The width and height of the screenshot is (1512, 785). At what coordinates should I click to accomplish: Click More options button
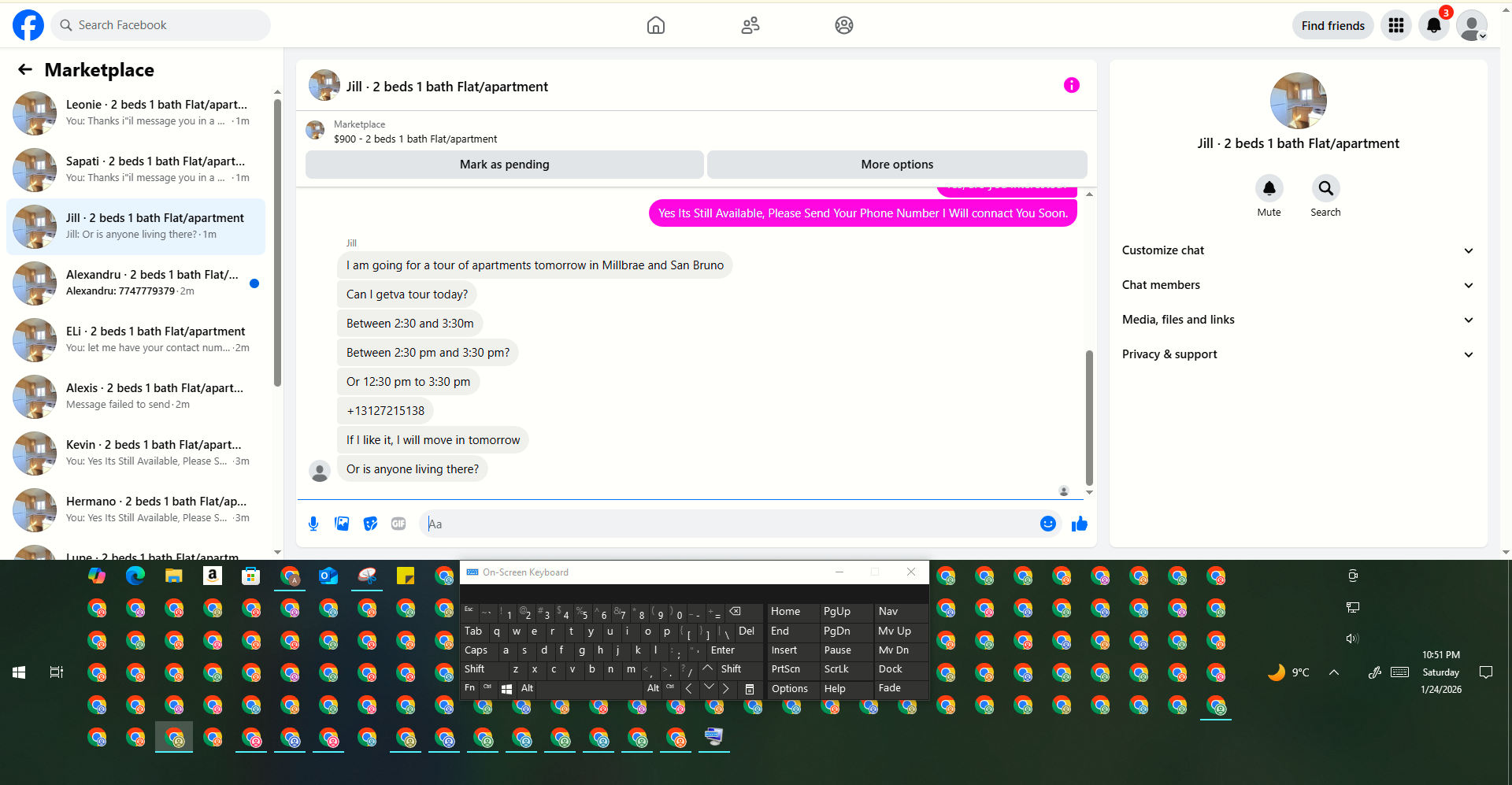pyautogui.click(x=897, y=165)
